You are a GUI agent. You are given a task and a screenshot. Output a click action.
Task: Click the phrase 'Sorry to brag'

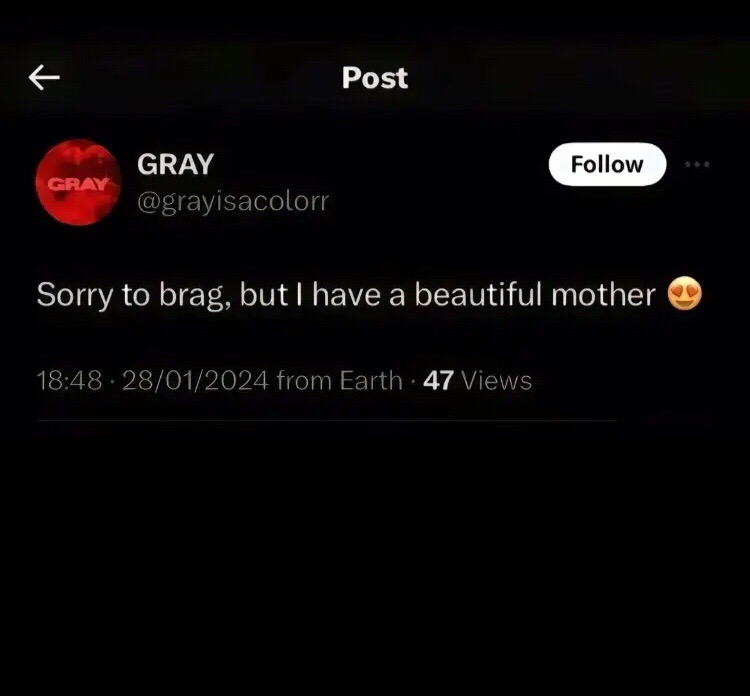[x=131, y=295]
